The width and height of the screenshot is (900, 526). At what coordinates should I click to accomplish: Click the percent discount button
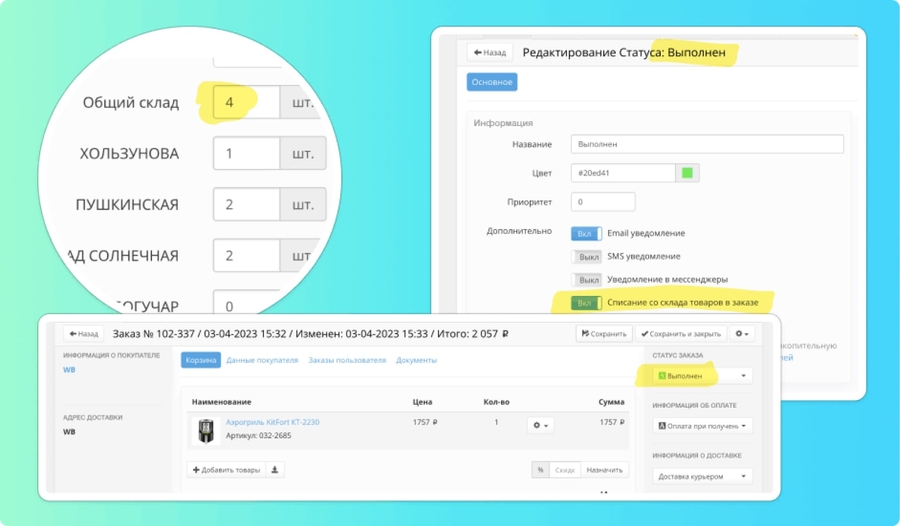(x=540, y=470)
